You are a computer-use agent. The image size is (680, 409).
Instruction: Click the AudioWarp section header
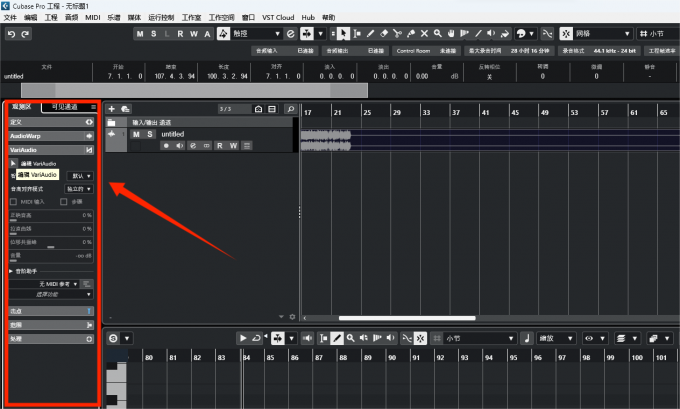click(51, 136)
